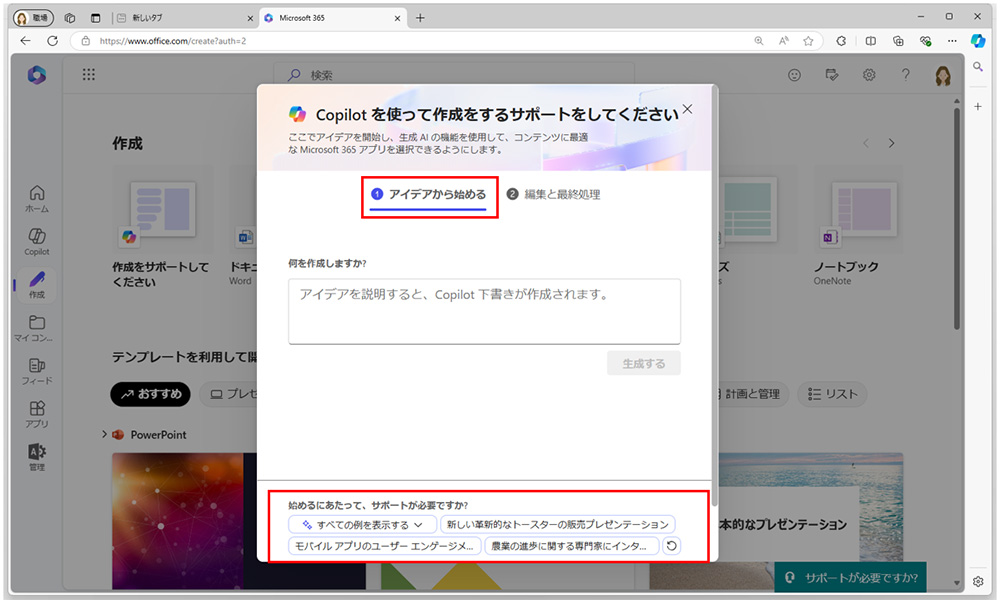Click the idea description text box
Image resolution: width=1000 pixels, height=600 pixels.
(x=484, y=311)
